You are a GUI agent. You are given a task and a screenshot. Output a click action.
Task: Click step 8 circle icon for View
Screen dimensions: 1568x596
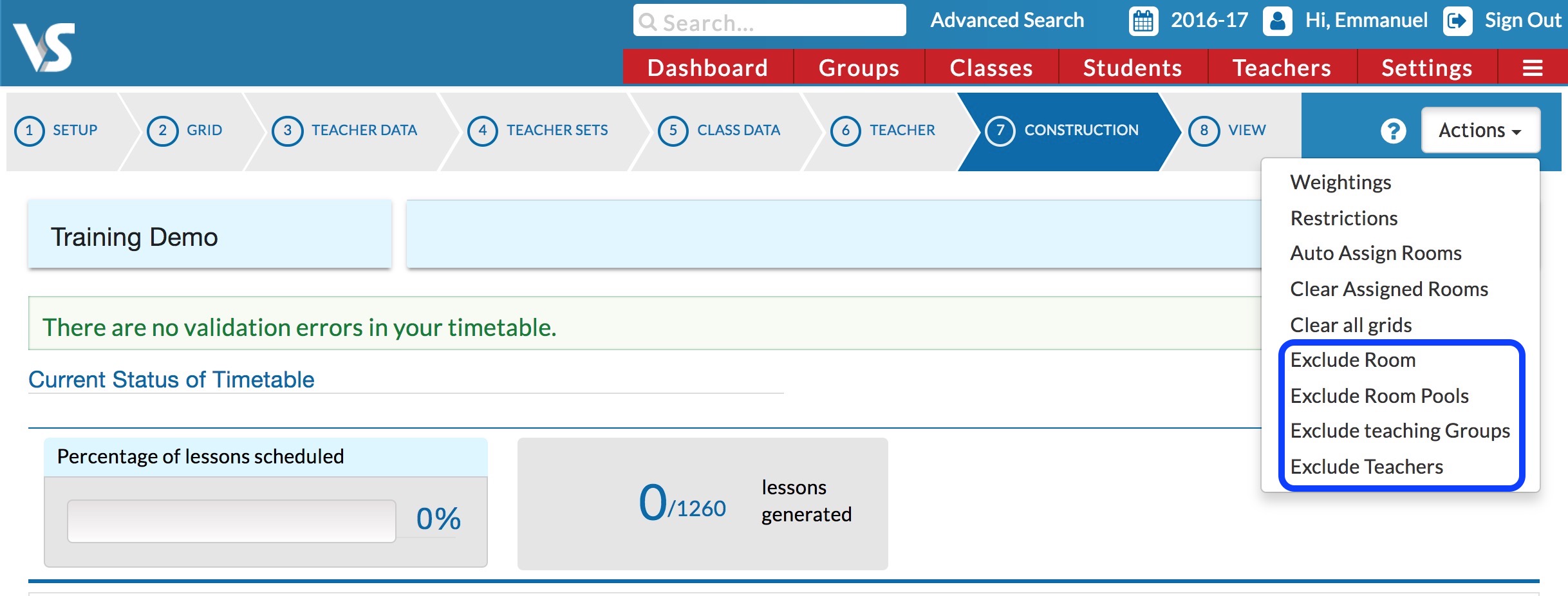[x=1204, y=131]
